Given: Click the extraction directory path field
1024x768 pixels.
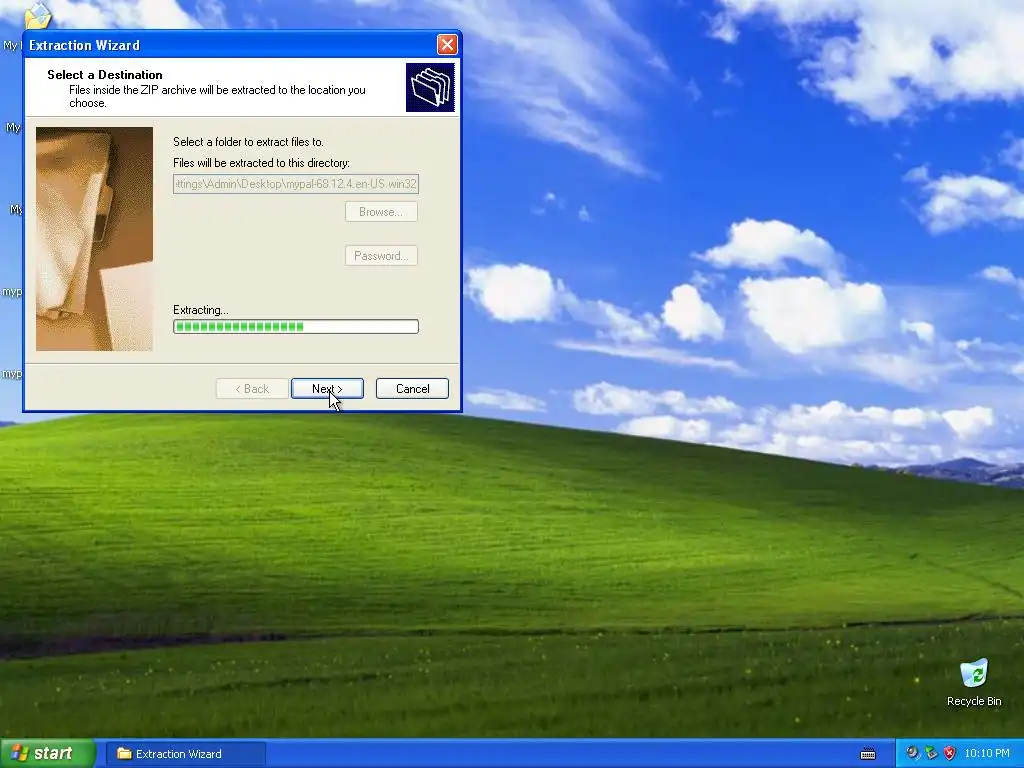Looking at the screenshot, I should point(296,184).
